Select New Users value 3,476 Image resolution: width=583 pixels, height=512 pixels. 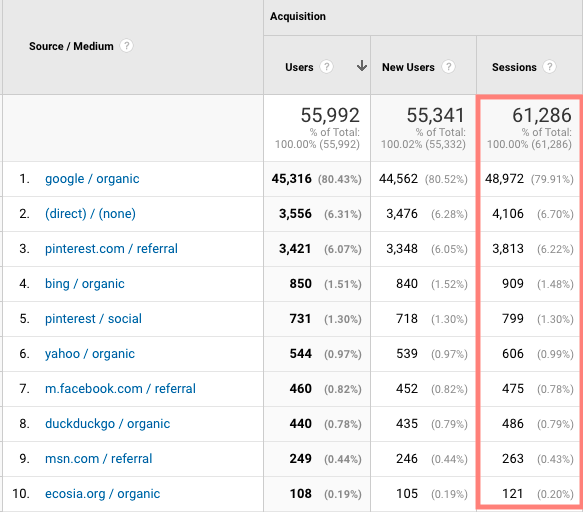pyautogui.click(x=402, y=214)
